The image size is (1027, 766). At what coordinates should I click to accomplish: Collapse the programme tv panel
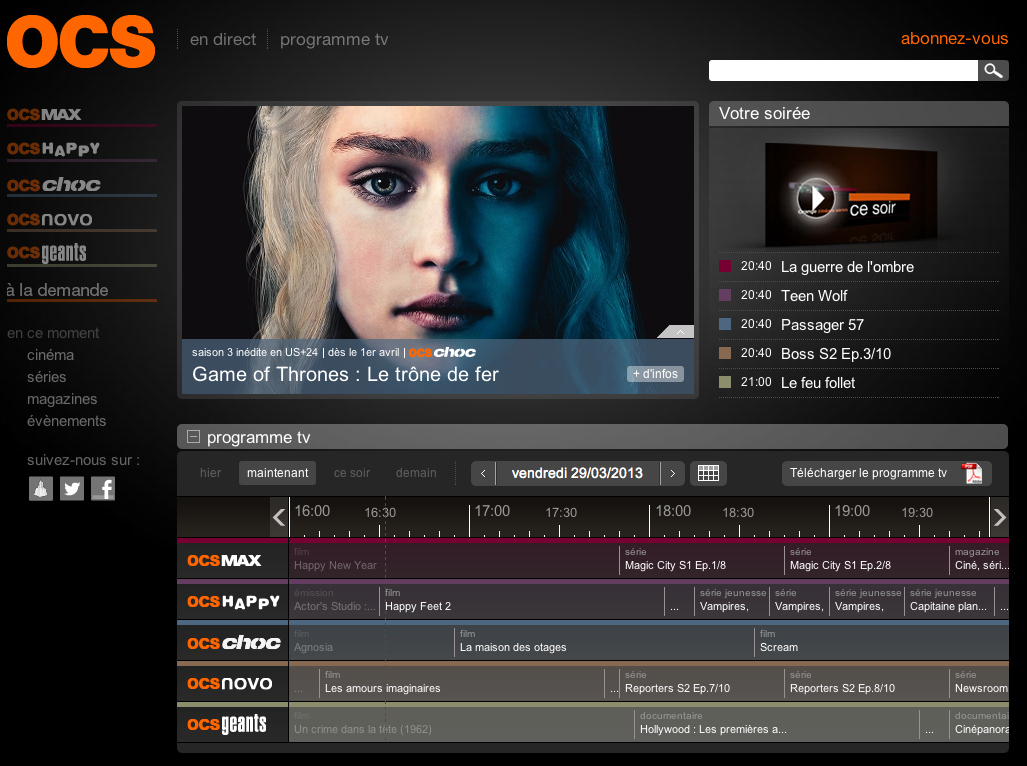(193, 437)
